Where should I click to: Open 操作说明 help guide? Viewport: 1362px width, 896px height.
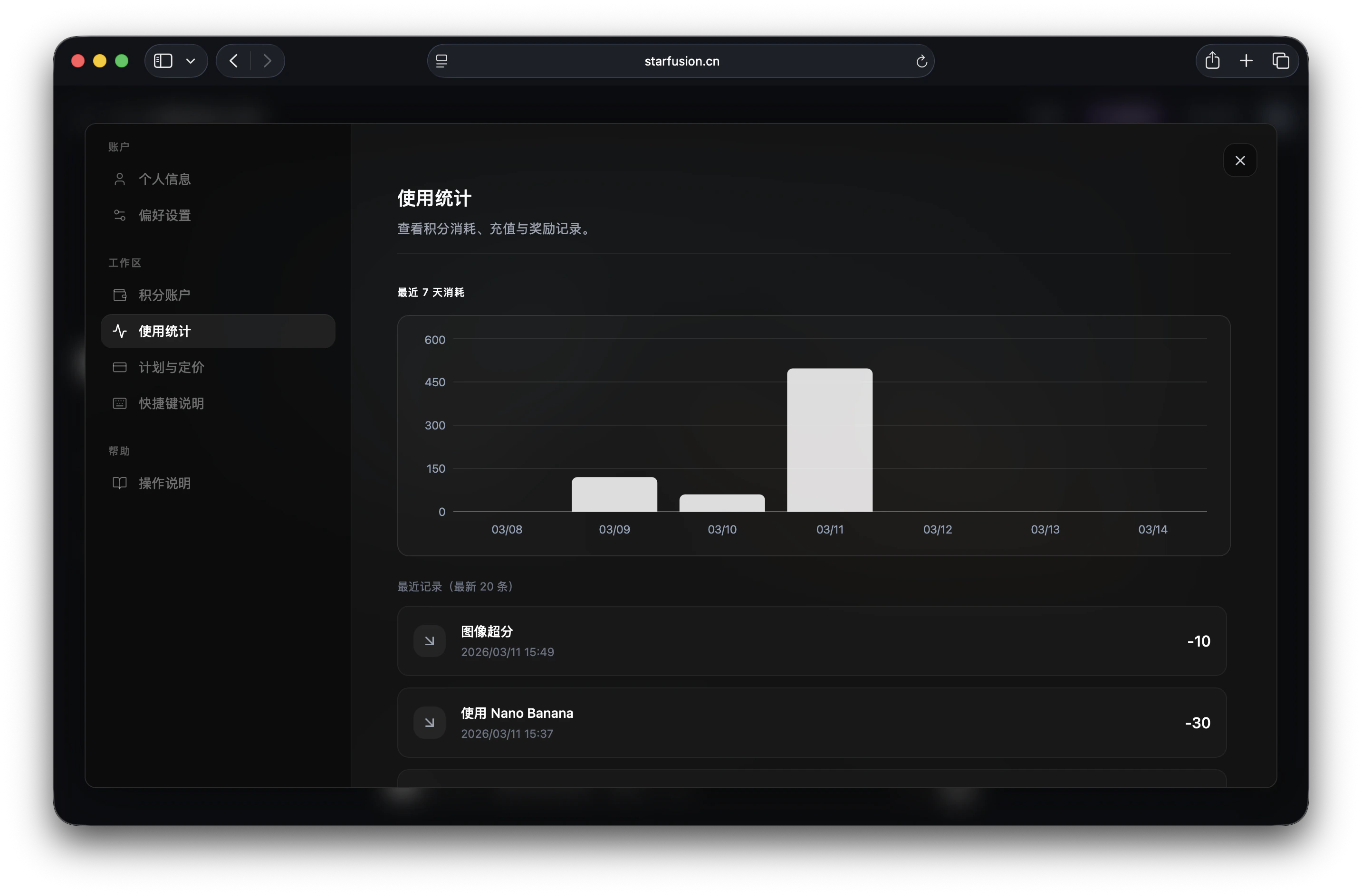(x=164, y=483)
